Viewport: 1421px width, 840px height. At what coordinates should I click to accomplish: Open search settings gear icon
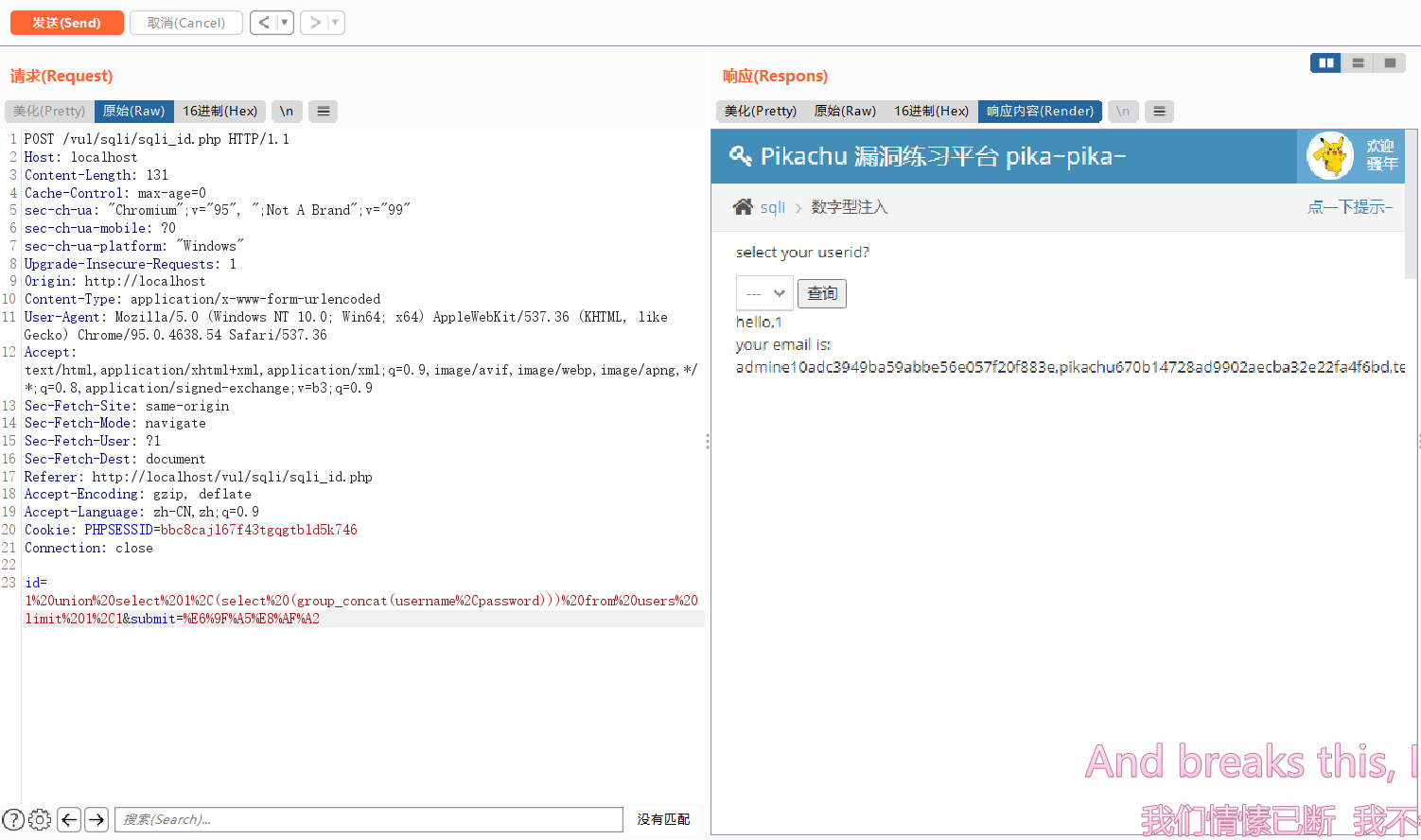[x=40, y=820]
